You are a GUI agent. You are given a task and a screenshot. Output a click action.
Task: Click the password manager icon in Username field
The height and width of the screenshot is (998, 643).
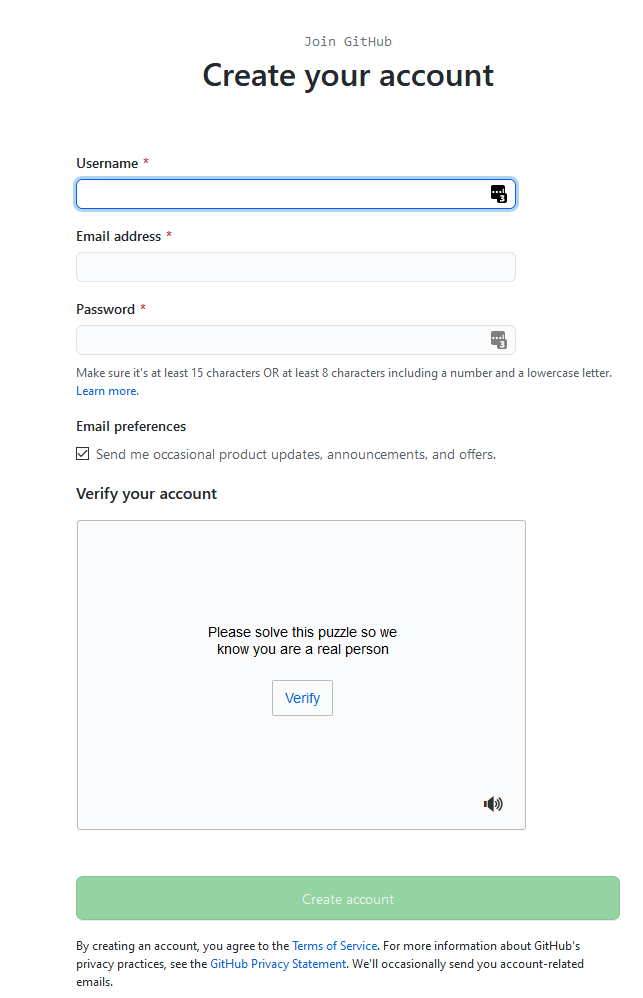tap(498, 194)
